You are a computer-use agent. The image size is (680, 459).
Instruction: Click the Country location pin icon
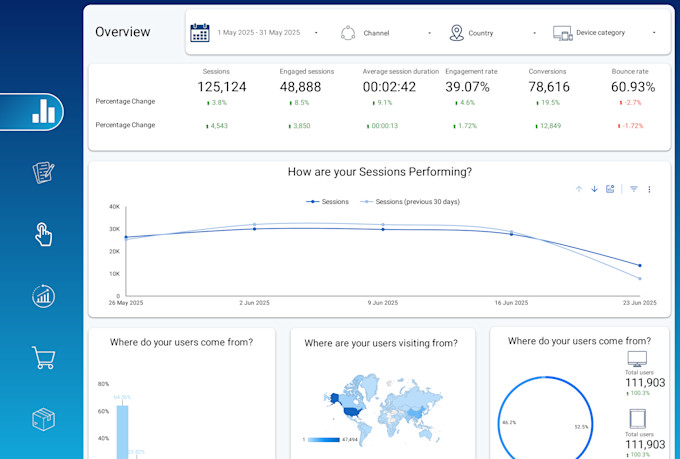click(x=456, y=33)
